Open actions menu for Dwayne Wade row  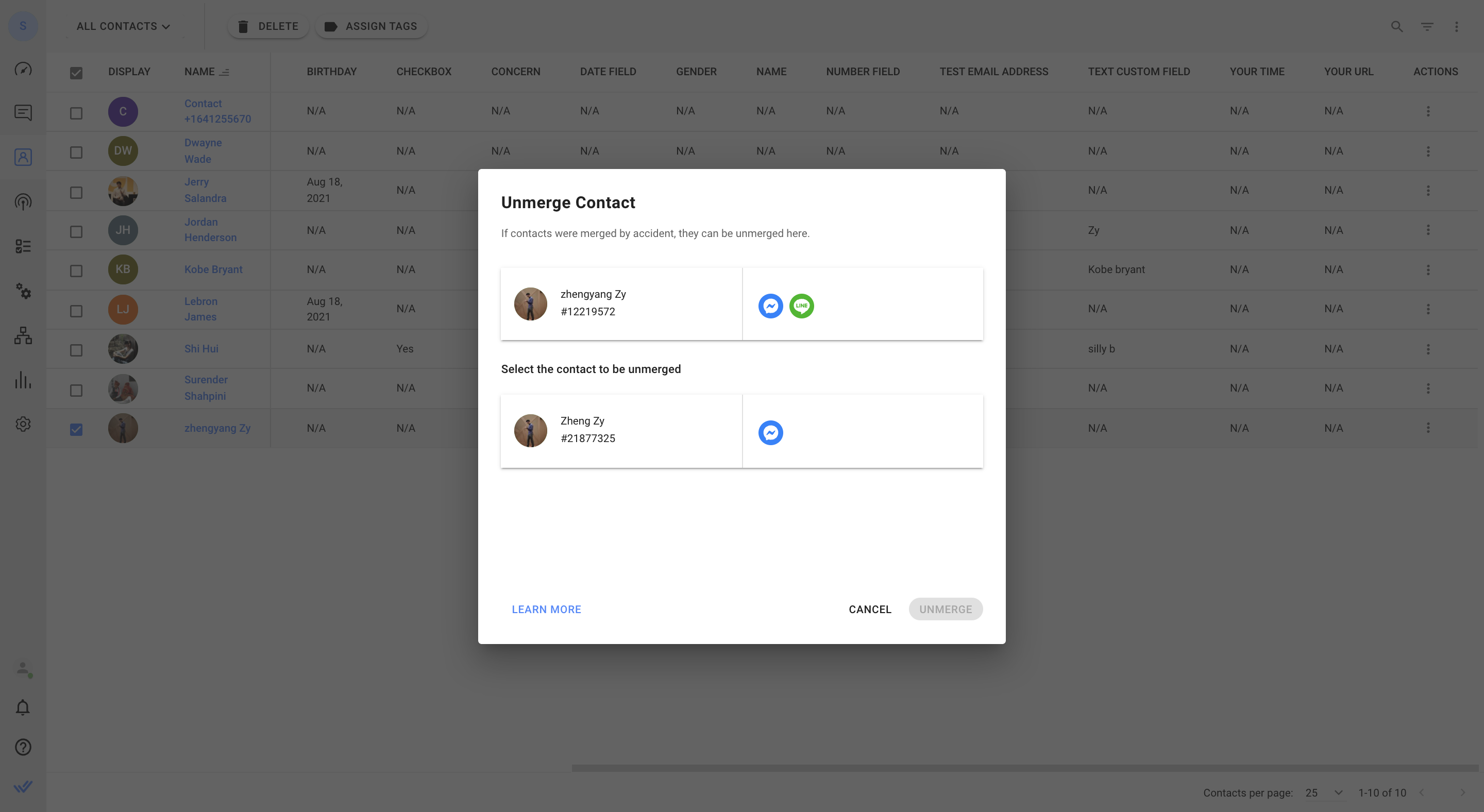[x=1427, y=151]
